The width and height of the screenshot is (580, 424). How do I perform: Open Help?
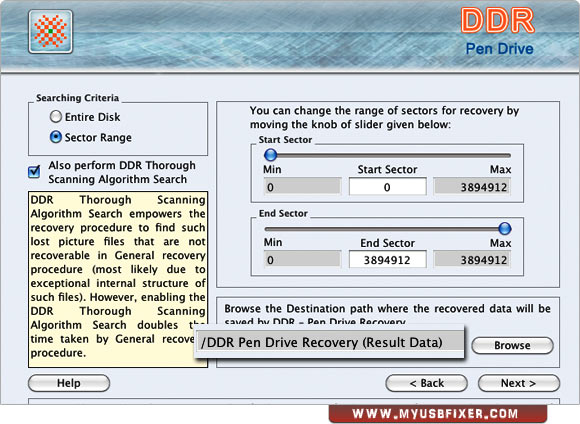coord(69,383)
